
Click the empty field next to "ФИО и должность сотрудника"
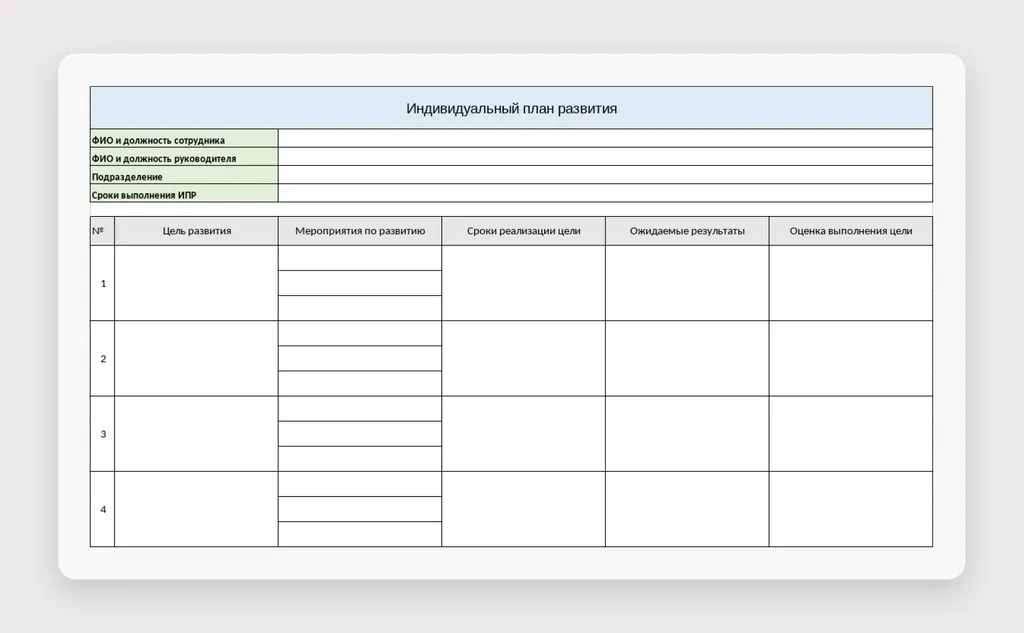pos(605,138)
